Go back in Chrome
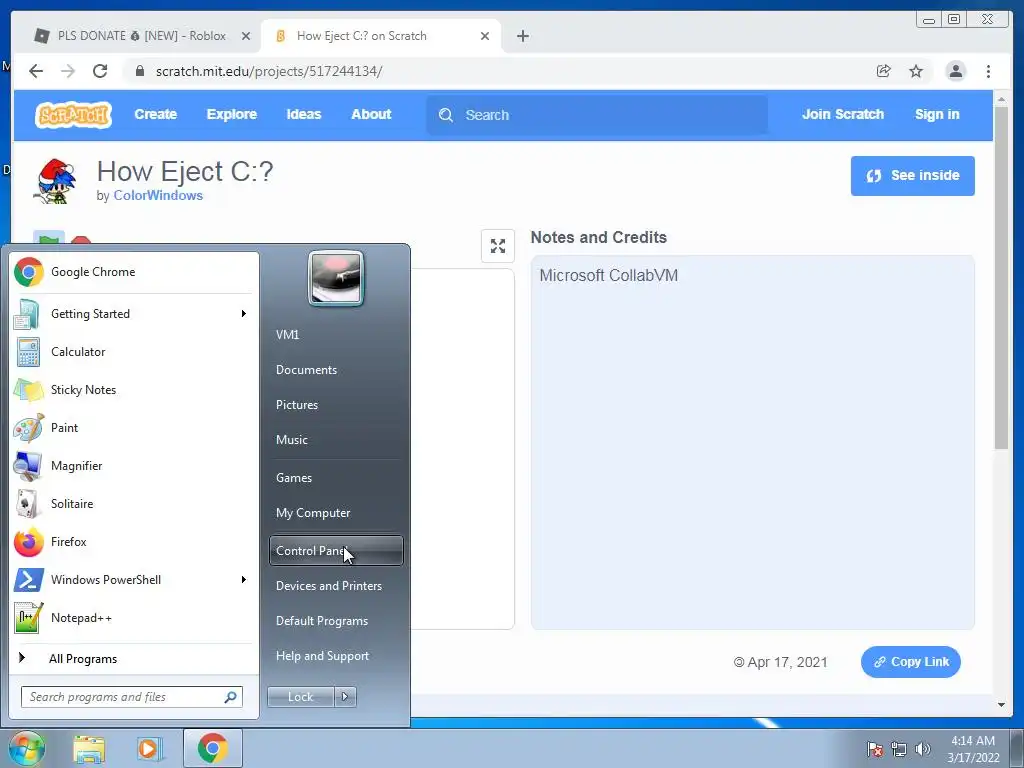This screenshot has width=1024, height=768. 36,71
